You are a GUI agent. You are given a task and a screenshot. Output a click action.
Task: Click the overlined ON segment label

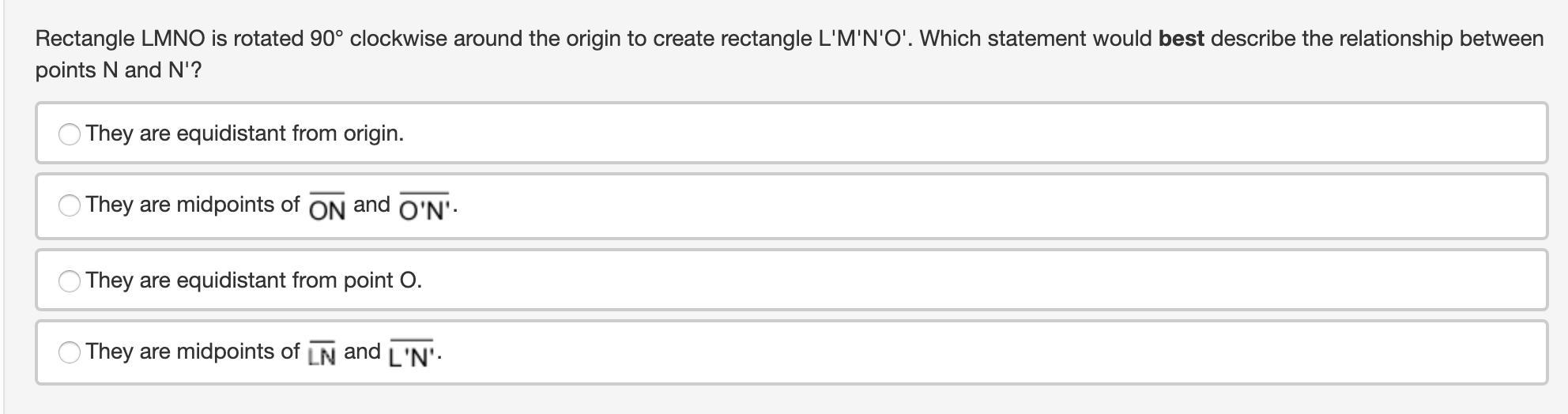pyautogui.click(x=327, y=209)
